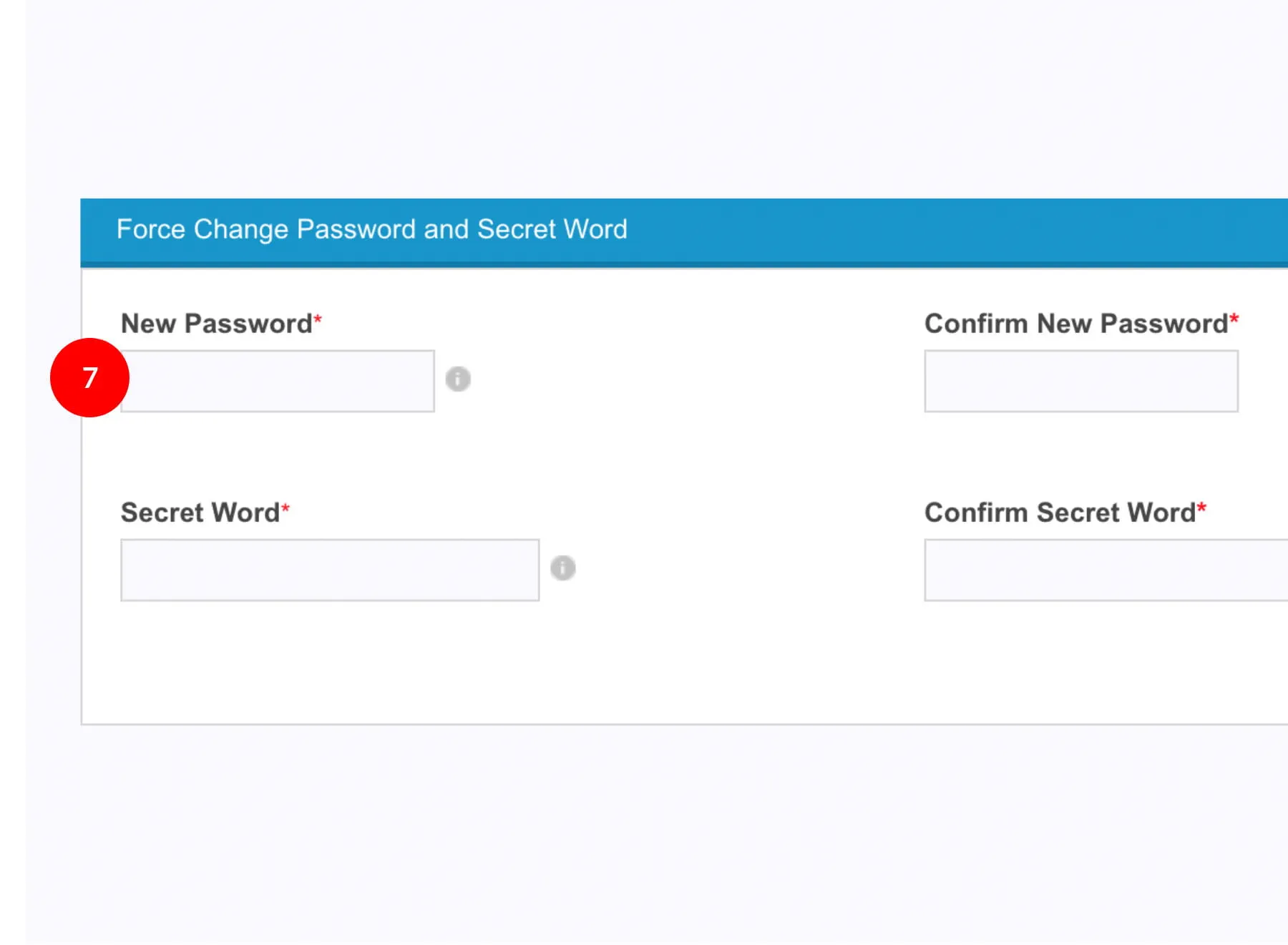
Task: Click the asterisk after Confirm New Password
Action: pos(1234,319)
